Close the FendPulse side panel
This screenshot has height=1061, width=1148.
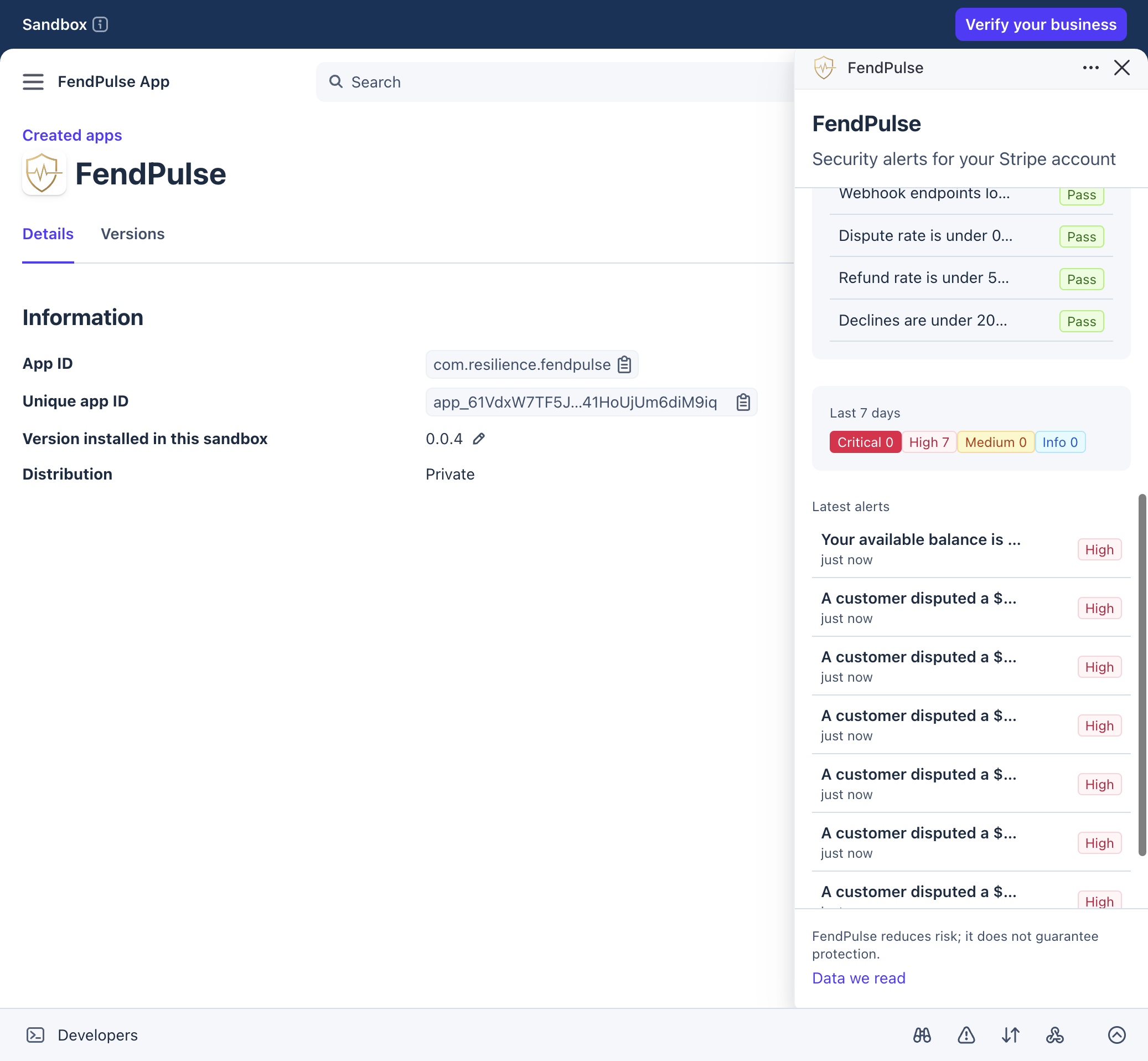[1121, 68]
